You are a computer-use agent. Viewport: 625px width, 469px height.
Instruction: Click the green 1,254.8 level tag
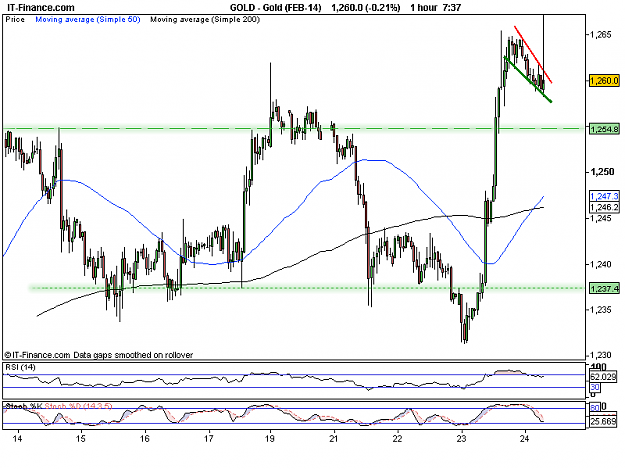(x=604, y=129)
